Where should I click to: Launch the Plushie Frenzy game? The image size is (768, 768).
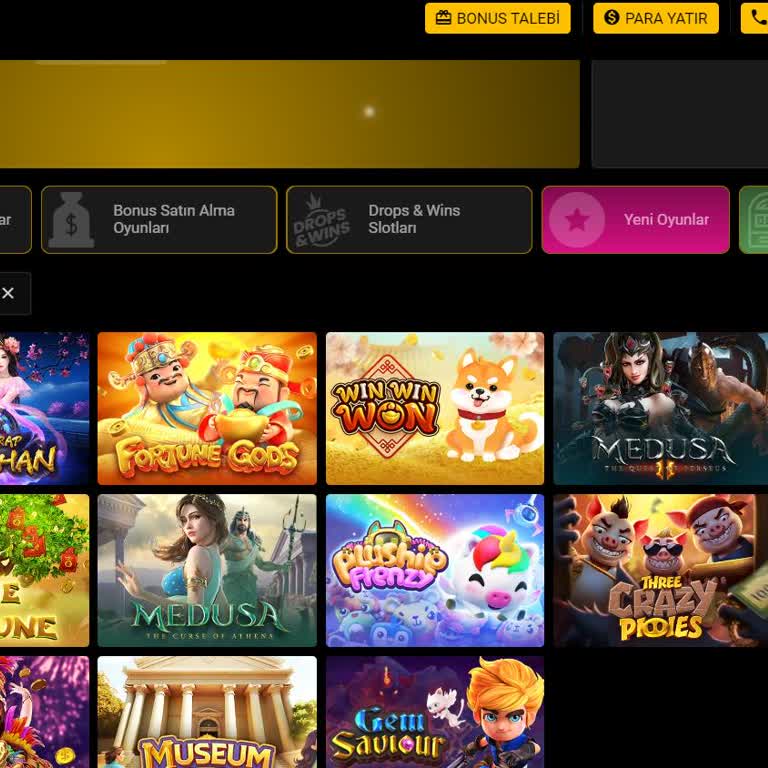click(435, 570)
